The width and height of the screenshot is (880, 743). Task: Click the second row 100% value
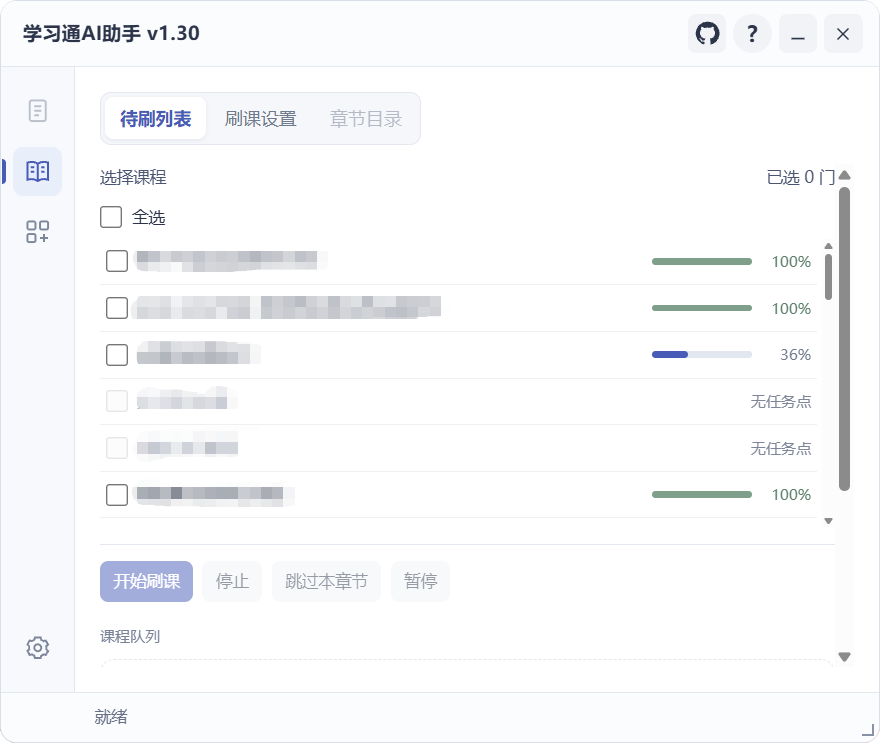coord(791,309)
